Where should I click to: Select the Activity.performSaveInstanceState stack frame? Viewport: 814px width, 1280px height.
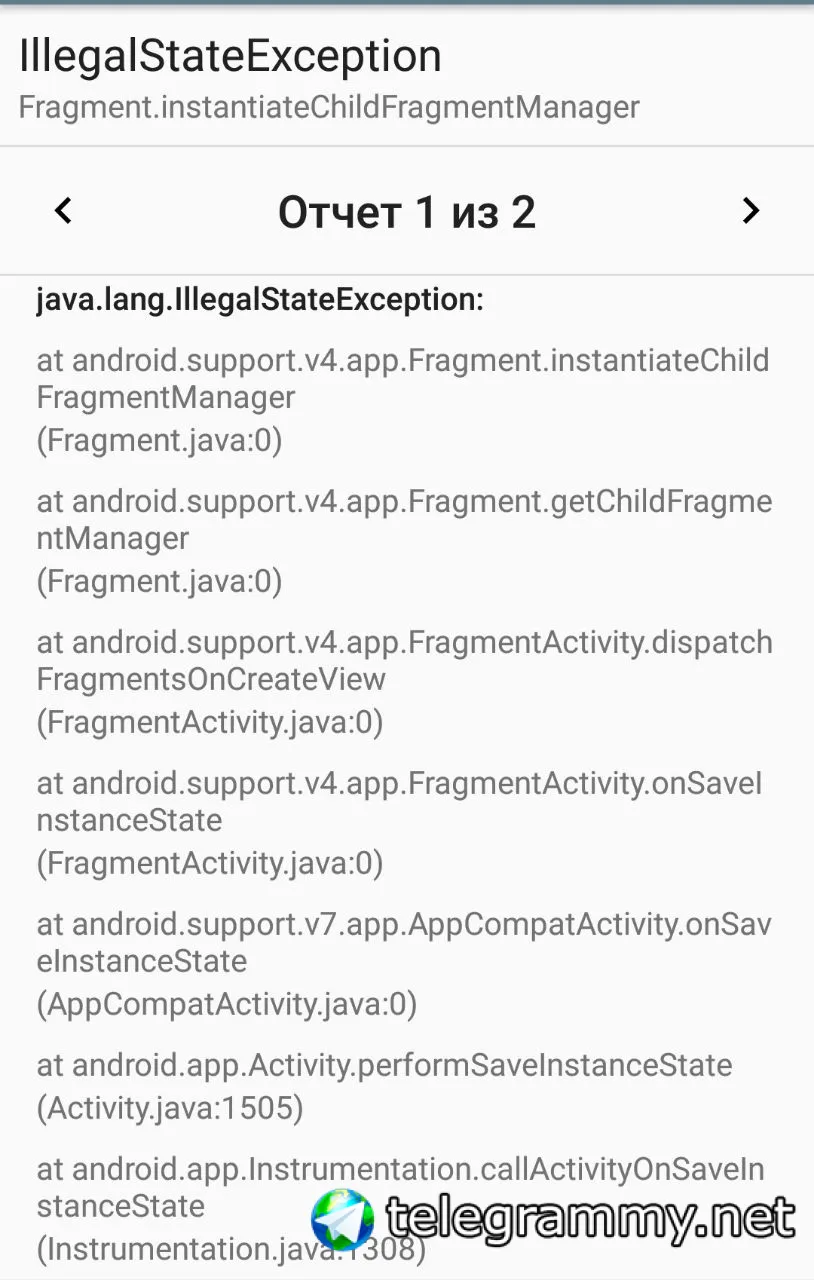(x=385, y=1065)
